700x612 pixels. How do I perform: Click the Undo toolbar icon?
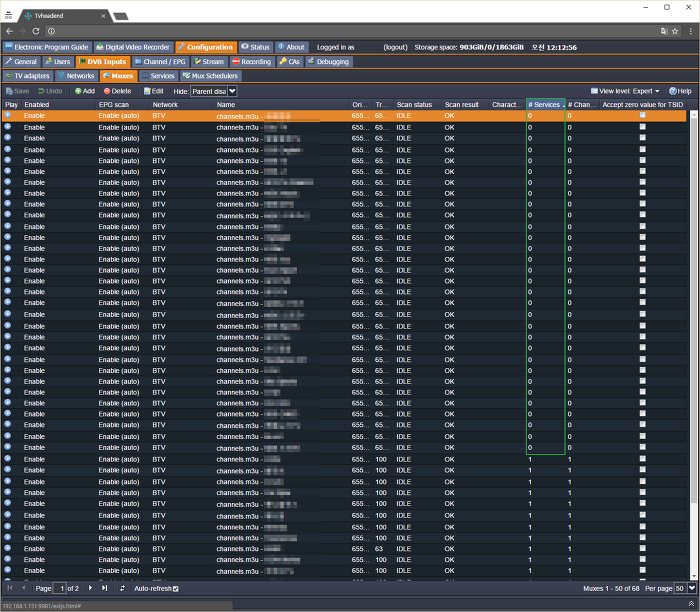tap(50, 91)
